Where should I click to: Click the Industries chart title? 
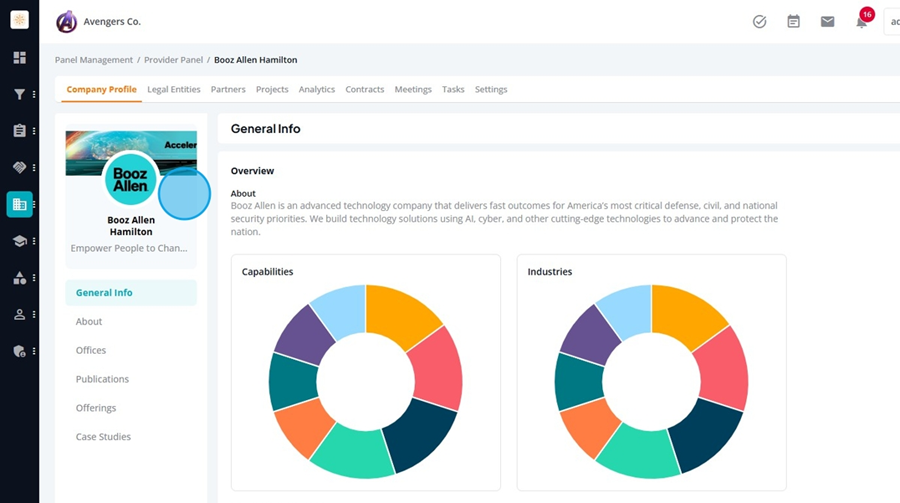pos(550,272)
